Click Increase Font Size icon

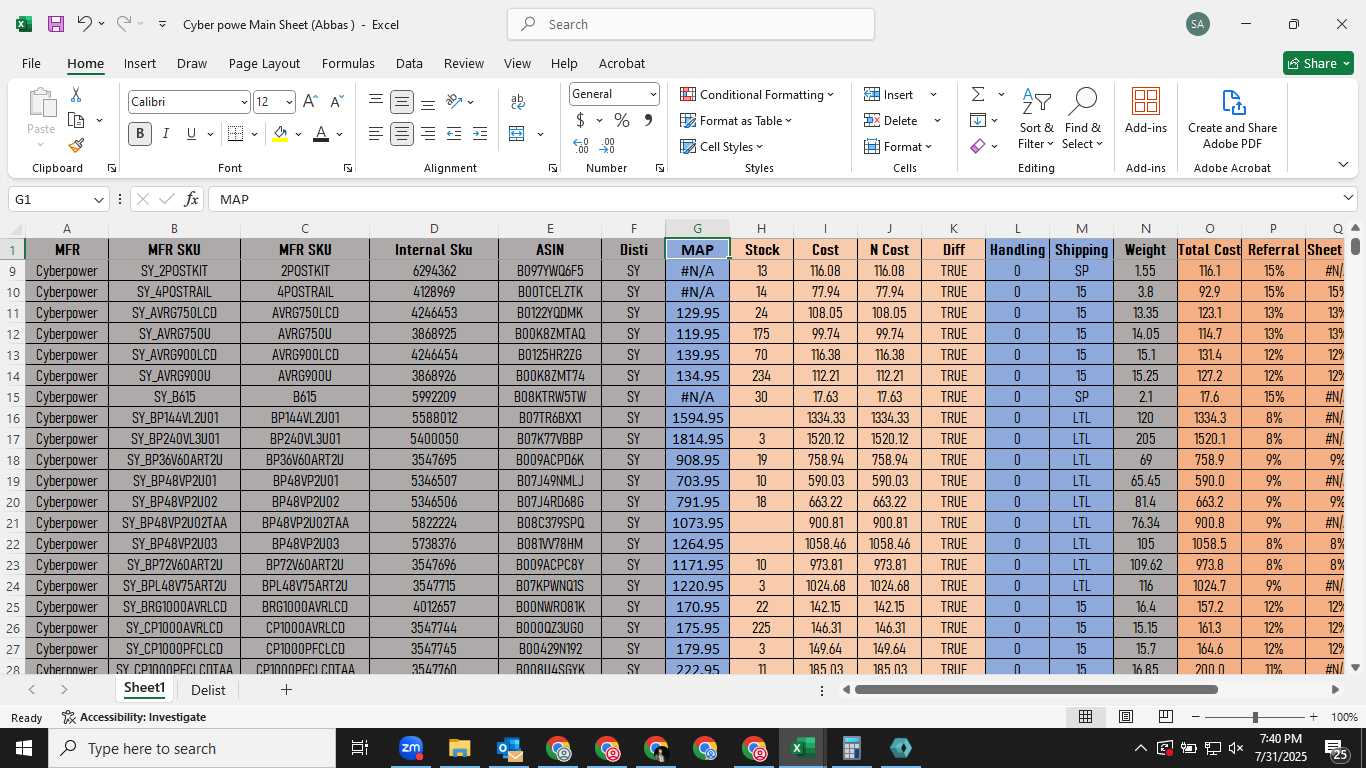310,102
